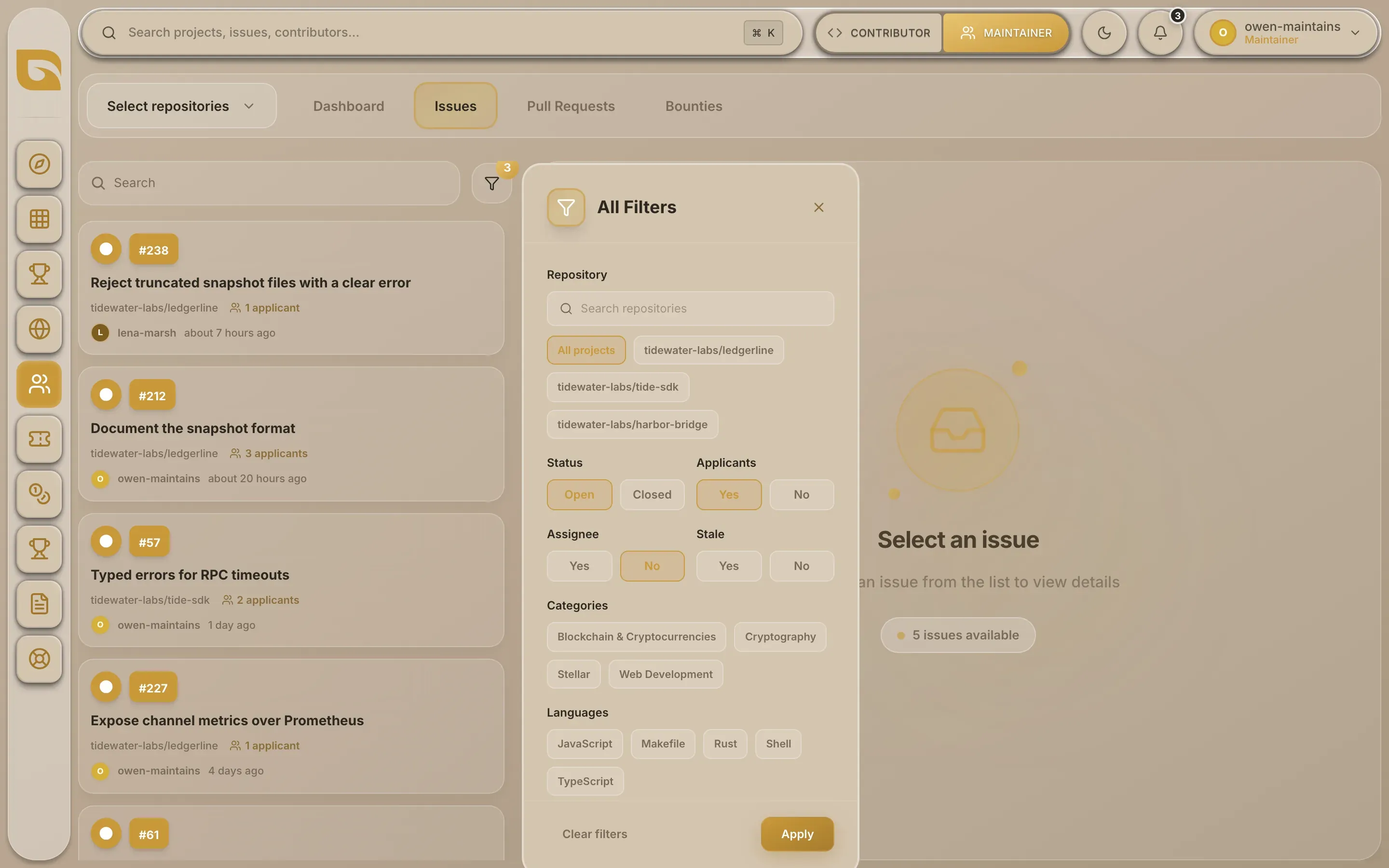Click Clear filters

[x=595, y=834]
